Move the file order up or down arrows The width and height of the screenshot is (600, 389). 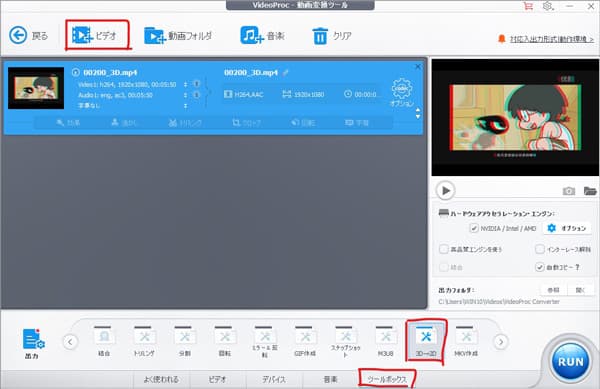[x=418, y=113]
